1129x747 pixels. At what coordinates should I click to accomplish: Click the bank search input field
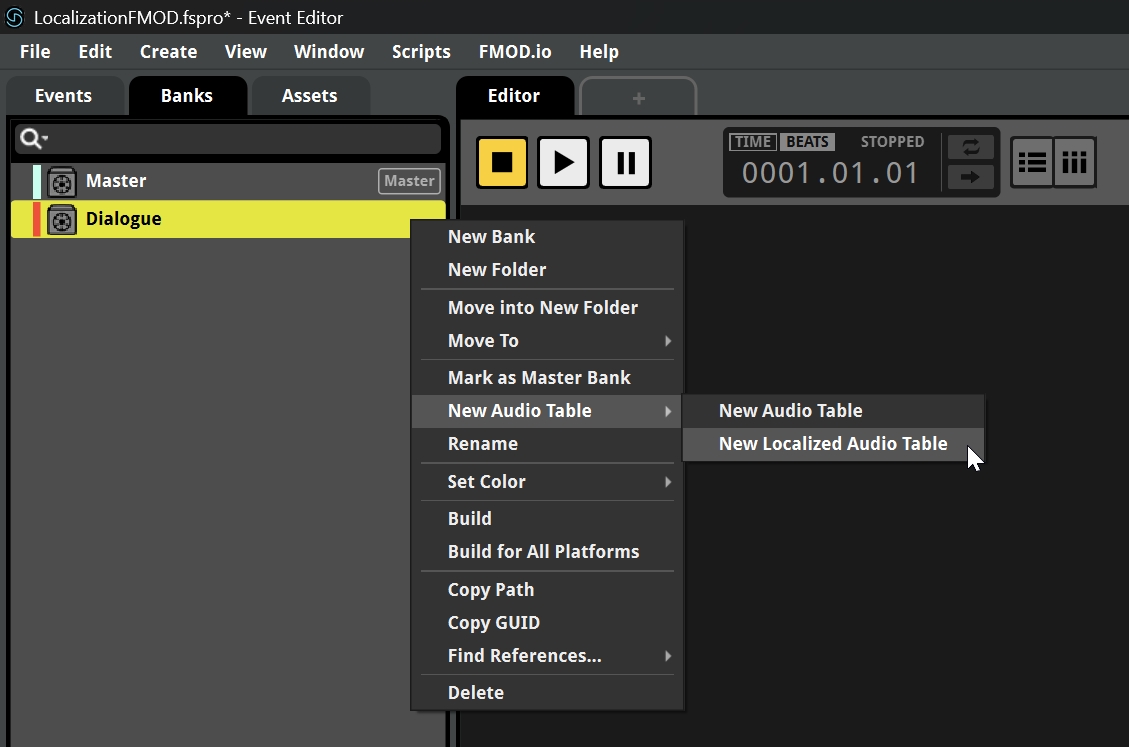[x=240, y=139]
